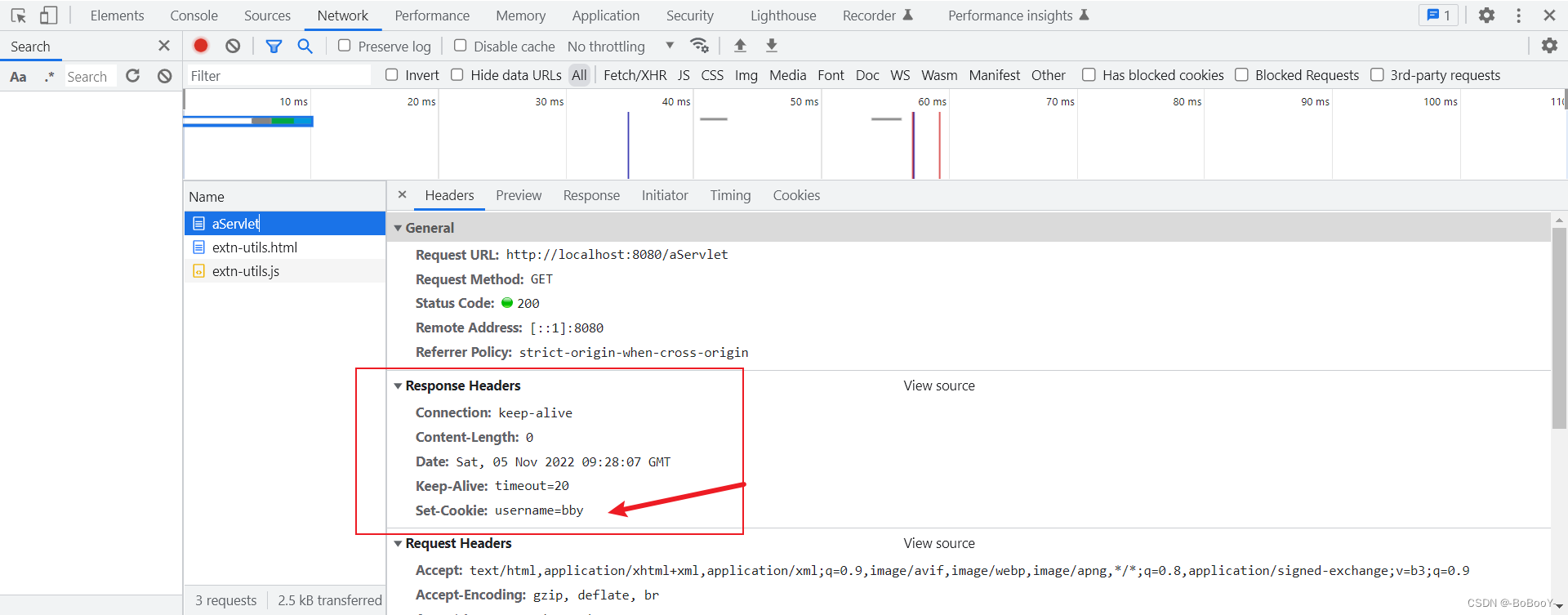The width and height of the screenshot is (1568, 615).
Task: Switch to the Elements tab
Action: [117, 16]
